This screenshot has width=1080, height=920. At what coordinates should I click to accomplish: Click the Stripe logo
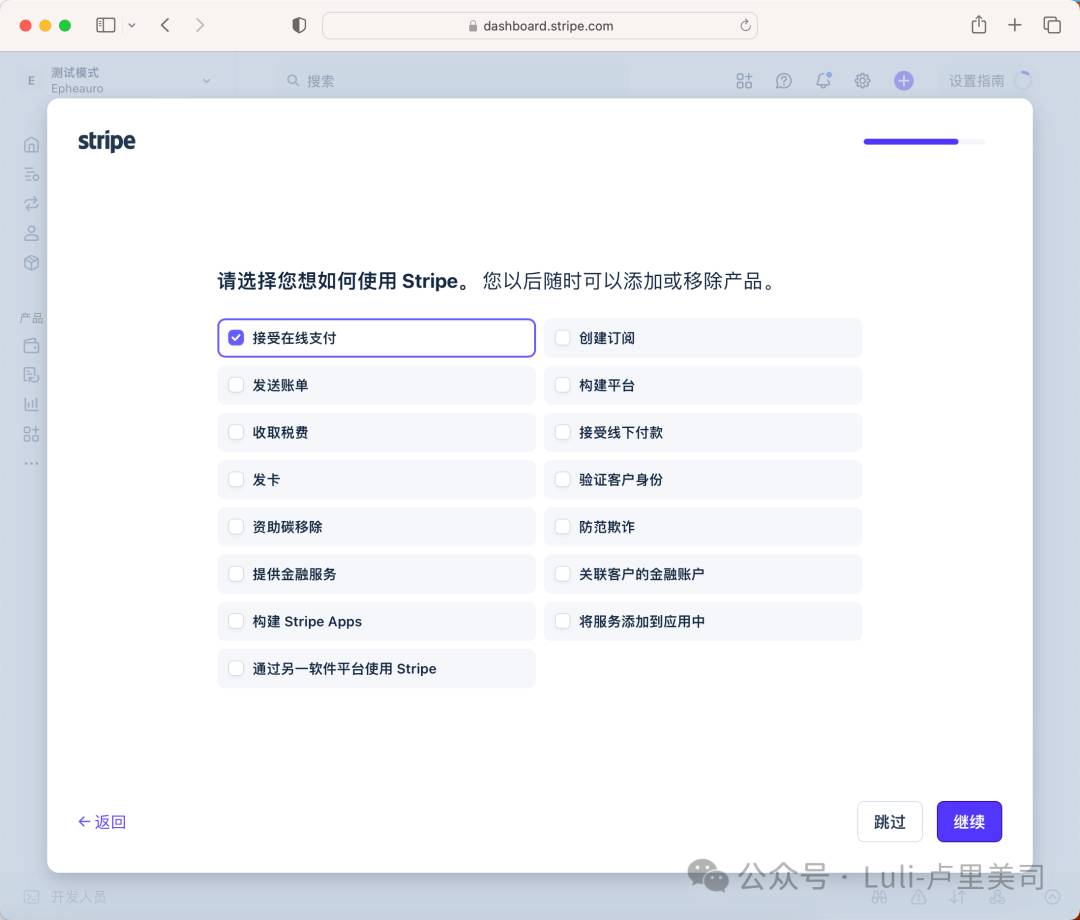click(x=107, y=141)
